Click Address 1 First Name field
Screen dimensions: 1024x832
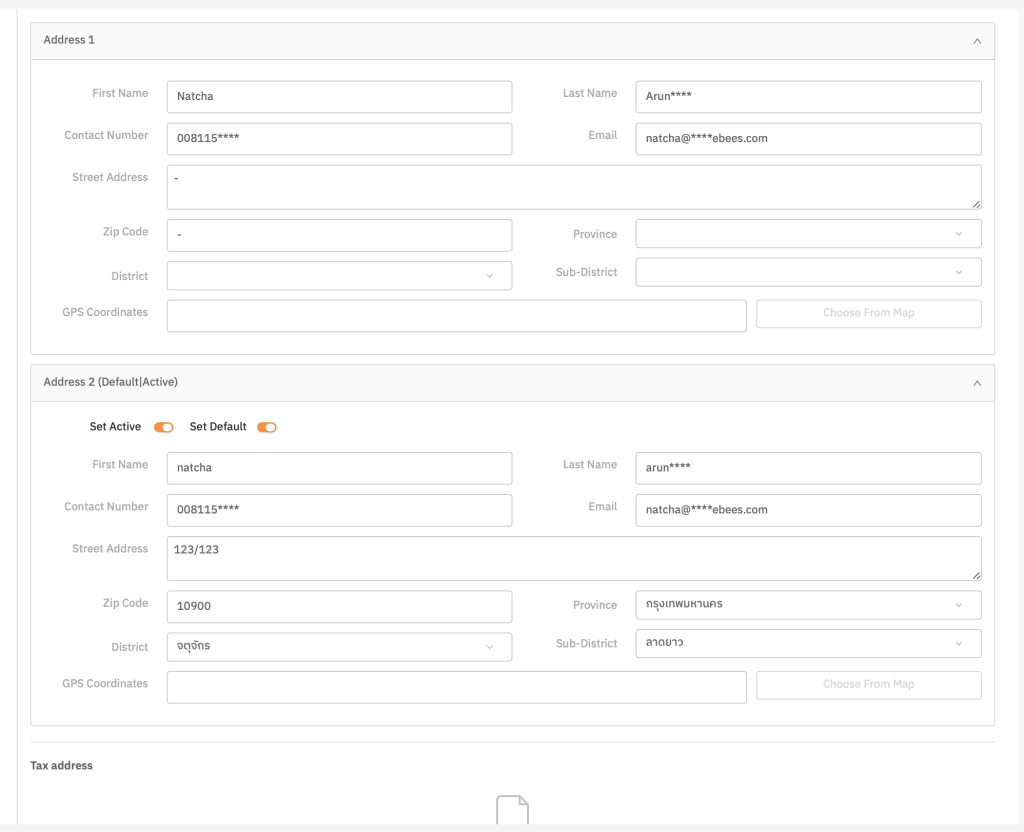click(x=339, y=97)
